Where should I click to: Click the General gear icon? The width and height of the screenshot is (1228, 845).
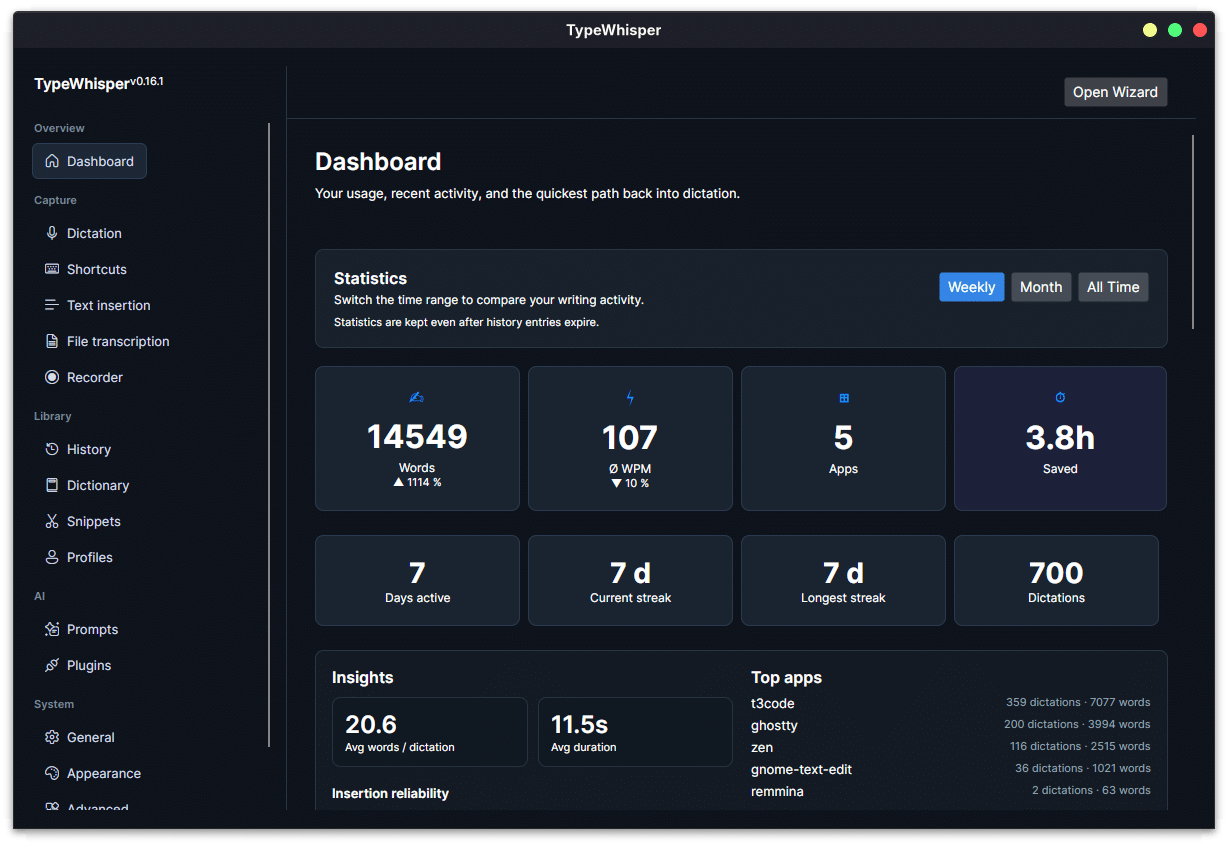pyautogui.click(x=52, y=737)
